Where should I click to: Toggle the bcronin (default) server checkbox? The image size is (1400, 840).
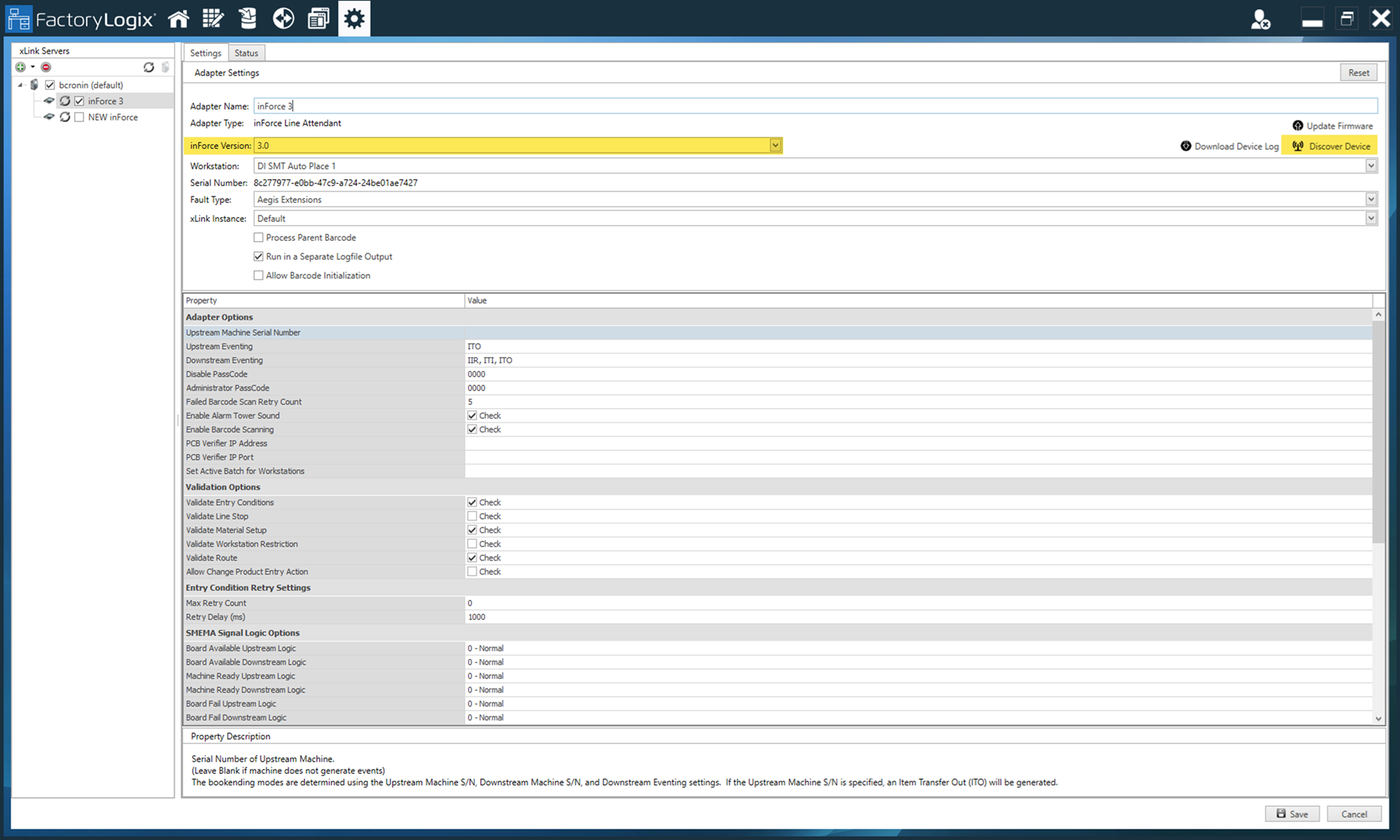click(50, 85)
